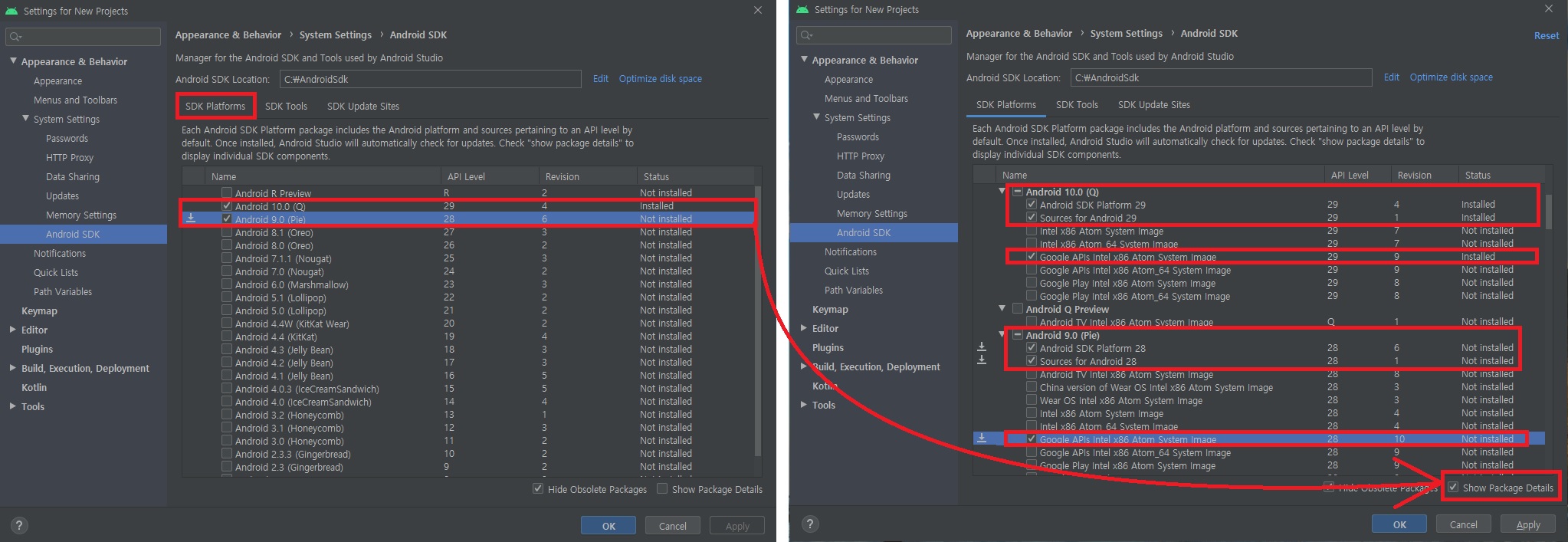1568x542 pixels.
Task: Uncheck Android 10.0 (Q) in left window
Action: point(227,205)
